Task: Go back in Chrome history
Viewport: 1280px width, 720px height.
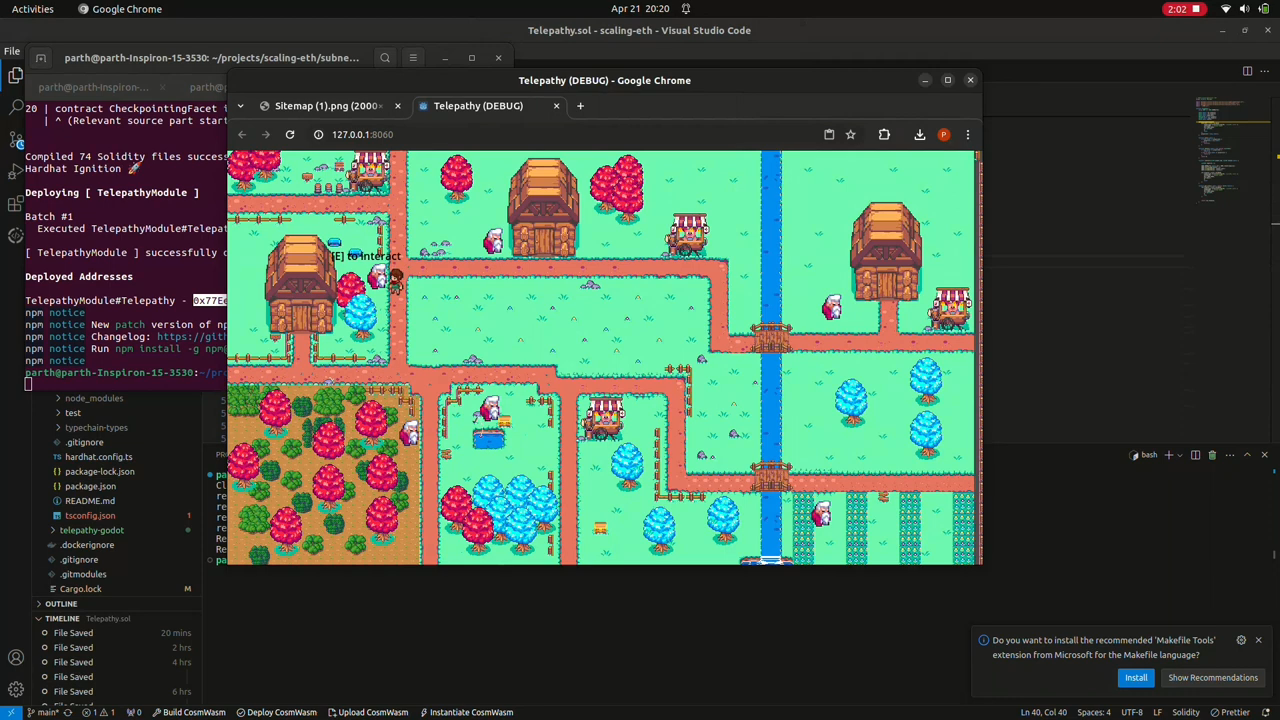Action: (x=242, y=134)
